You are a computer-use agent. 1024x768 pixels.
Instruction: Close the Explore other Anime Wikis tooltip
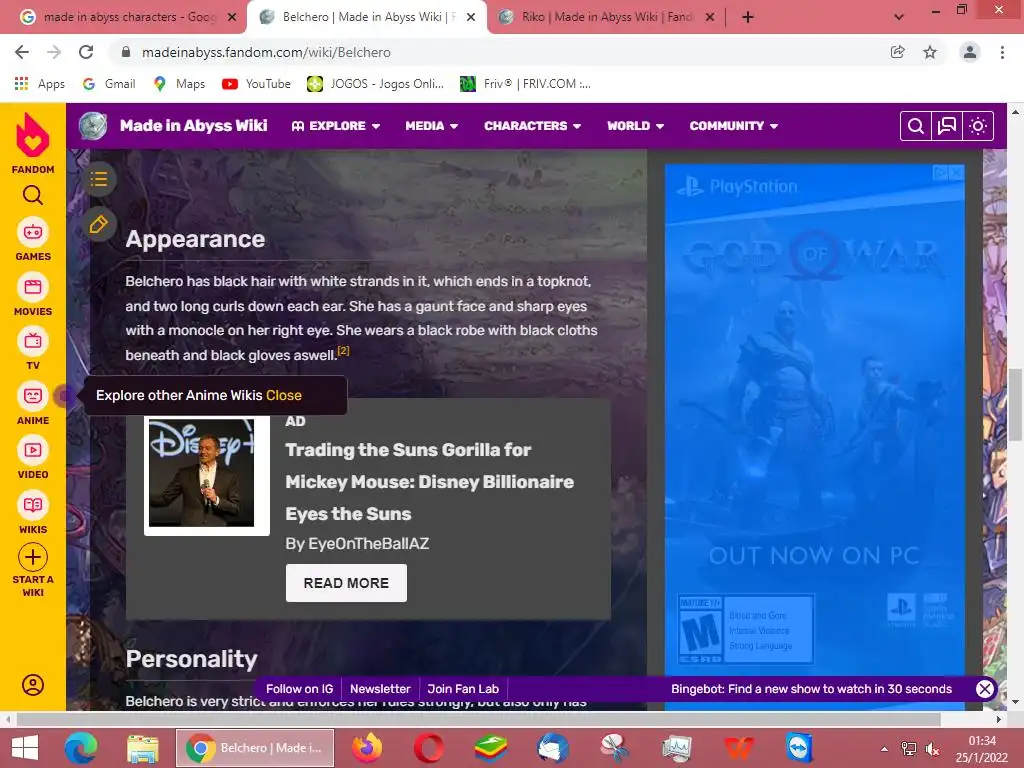pos(283,395)
